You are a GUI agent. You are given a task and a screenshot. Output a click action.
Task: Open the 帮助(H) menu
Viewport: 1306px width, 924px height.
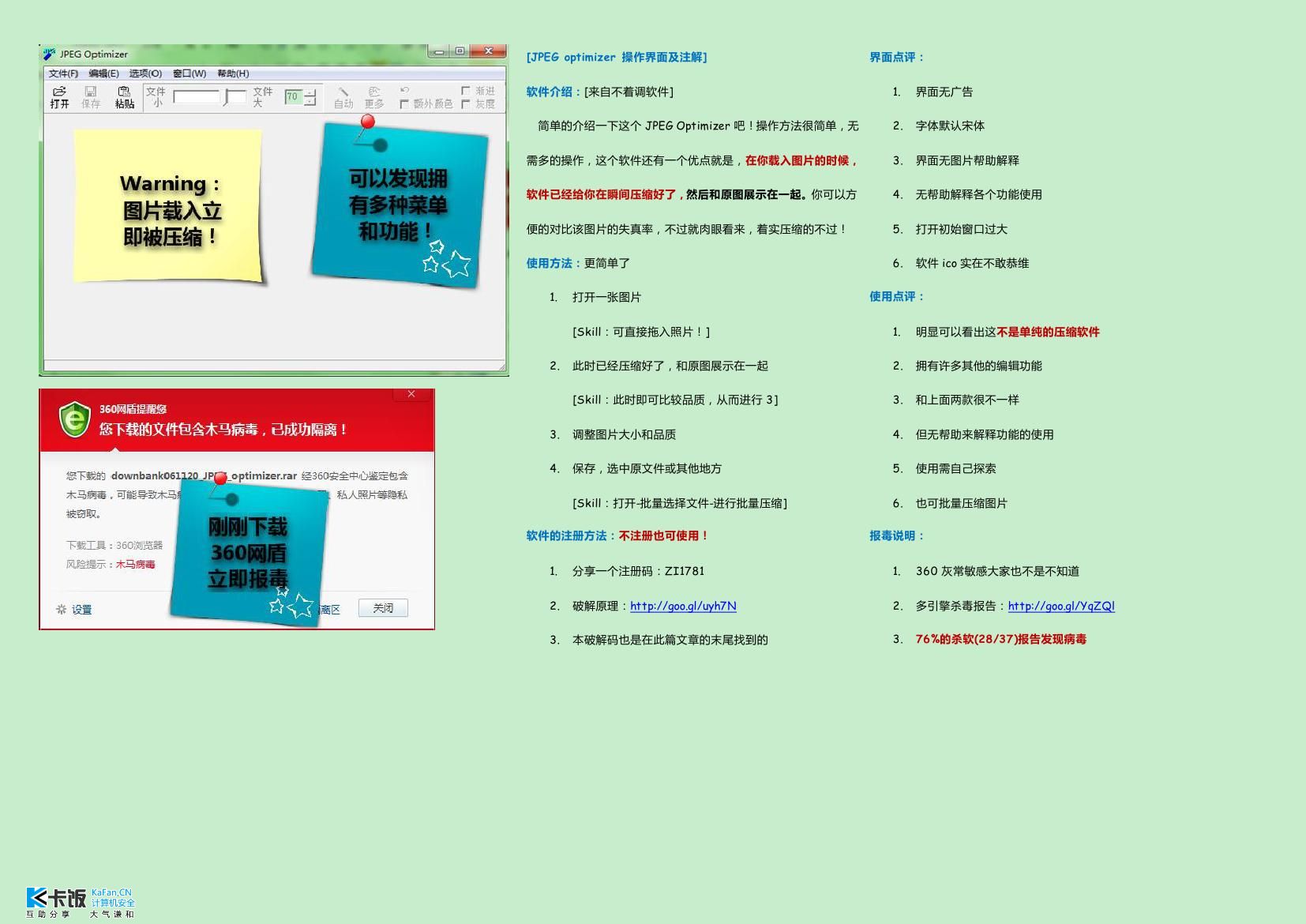pos(233,73)
